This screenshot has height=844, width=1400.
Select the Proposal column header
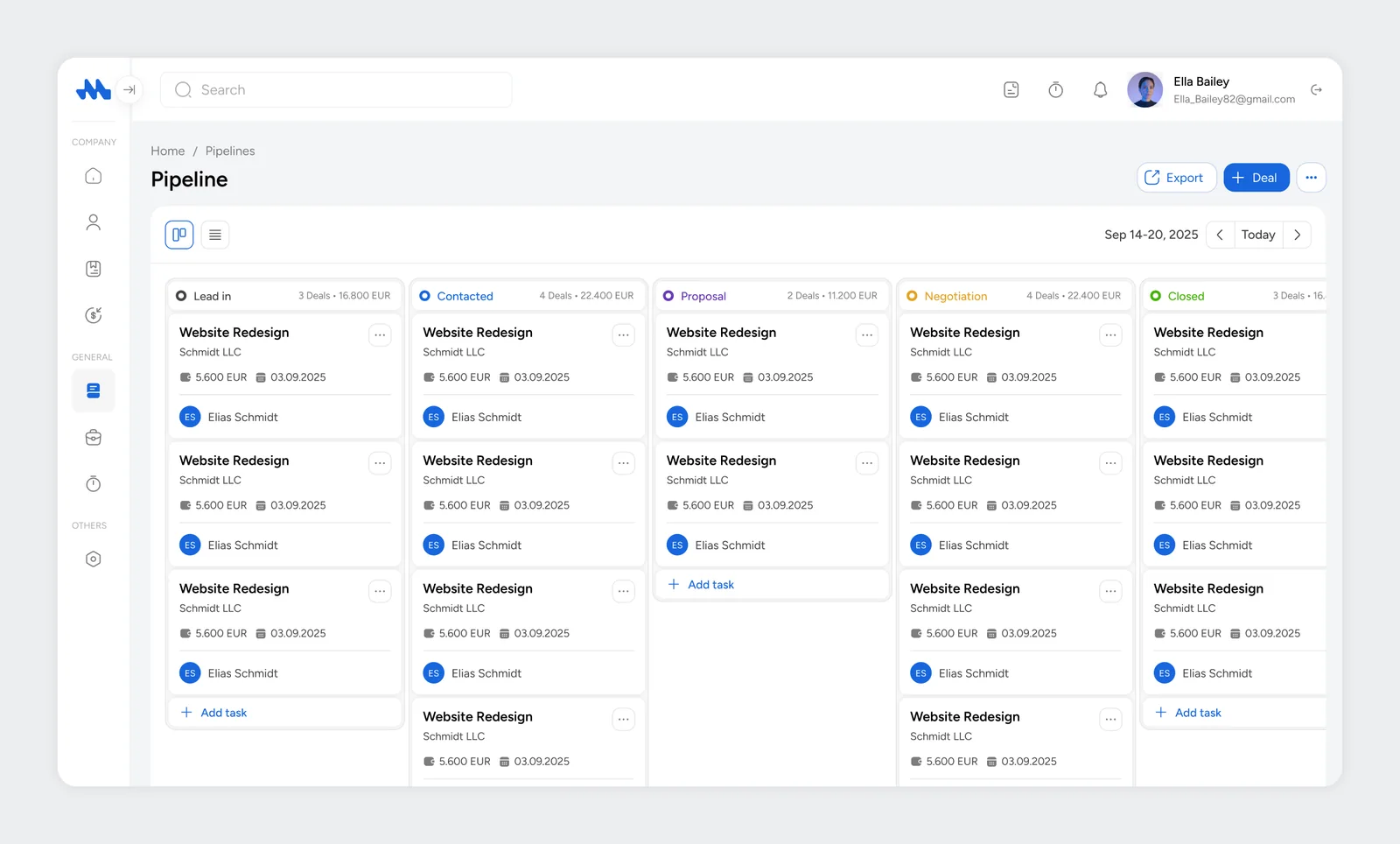[x=772, y=296]
